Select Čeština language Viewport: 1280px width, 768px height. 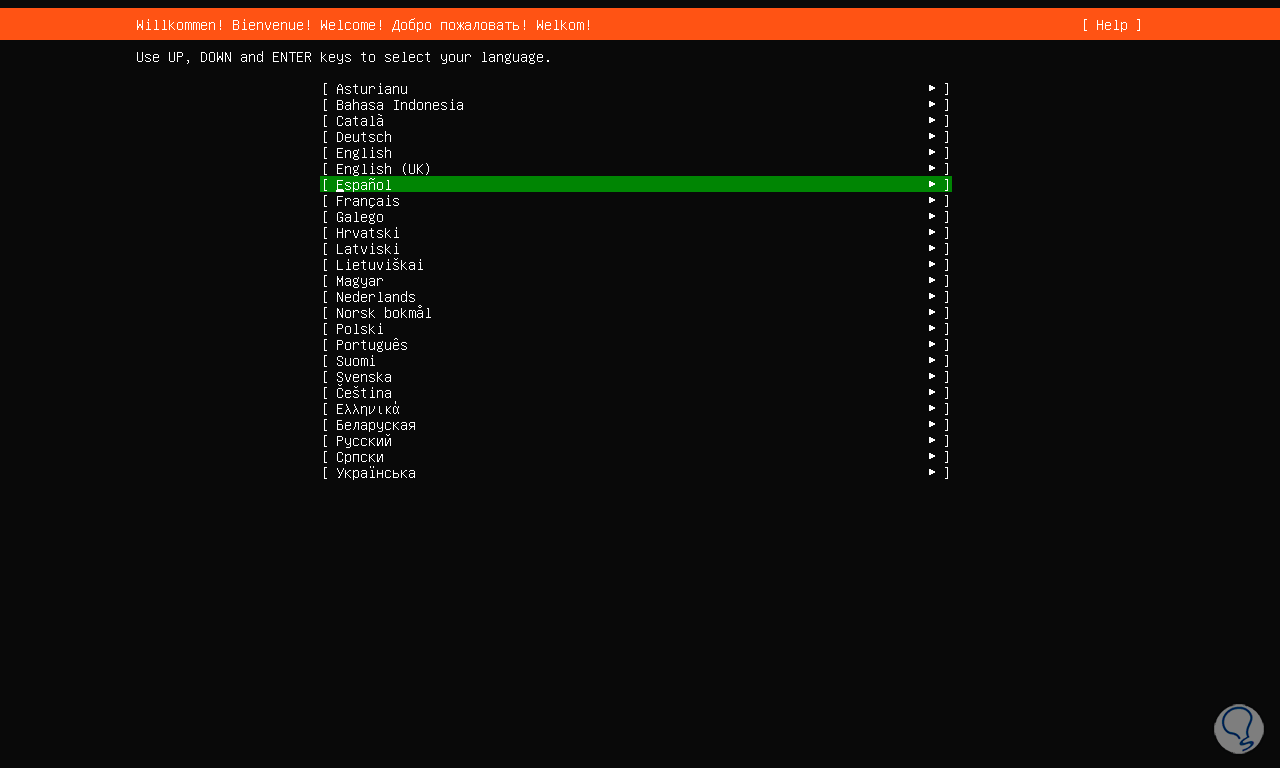coord(636,393)
